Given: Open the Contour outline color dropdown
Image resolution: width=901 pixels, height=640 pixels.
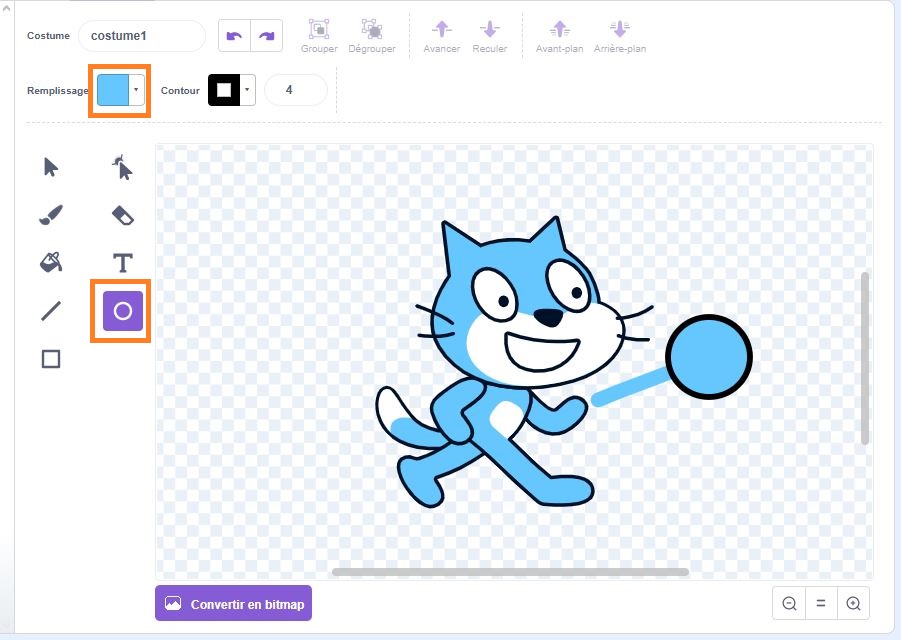Looking at the screenshot, I should click(x=247, y=90).
